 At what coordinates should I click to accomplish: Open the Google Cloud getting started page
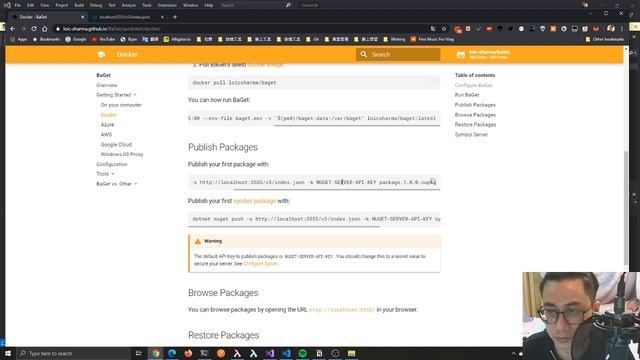pyautogui.click(x=116, y=144)
